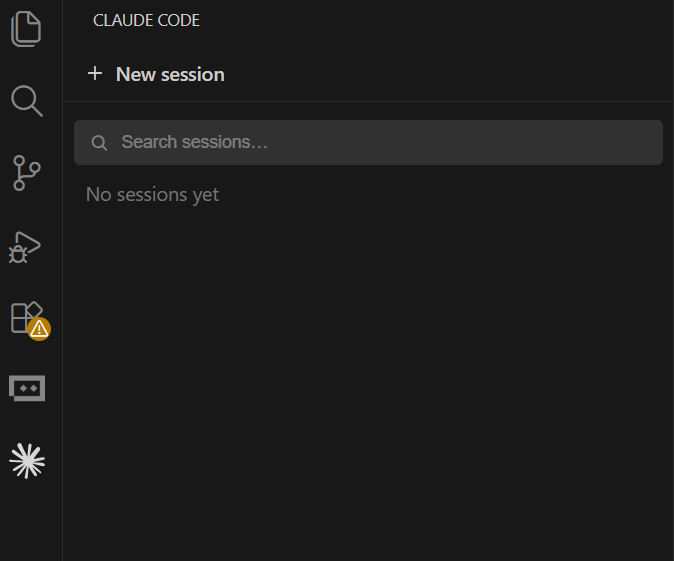Viewport: 674px width, 561px height.
Task: Click blank activity bar space beneath Claude icon
Action: [x=31, y=522]
